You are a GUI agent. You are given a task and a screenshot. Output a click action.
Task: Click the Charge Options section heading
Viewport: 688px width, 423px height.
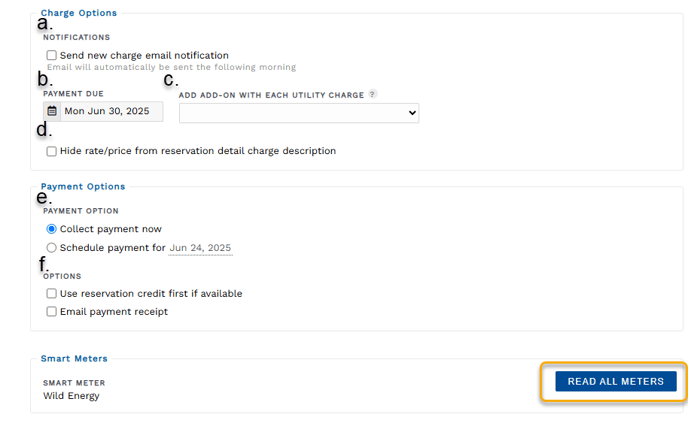click(x=79, y=13)
